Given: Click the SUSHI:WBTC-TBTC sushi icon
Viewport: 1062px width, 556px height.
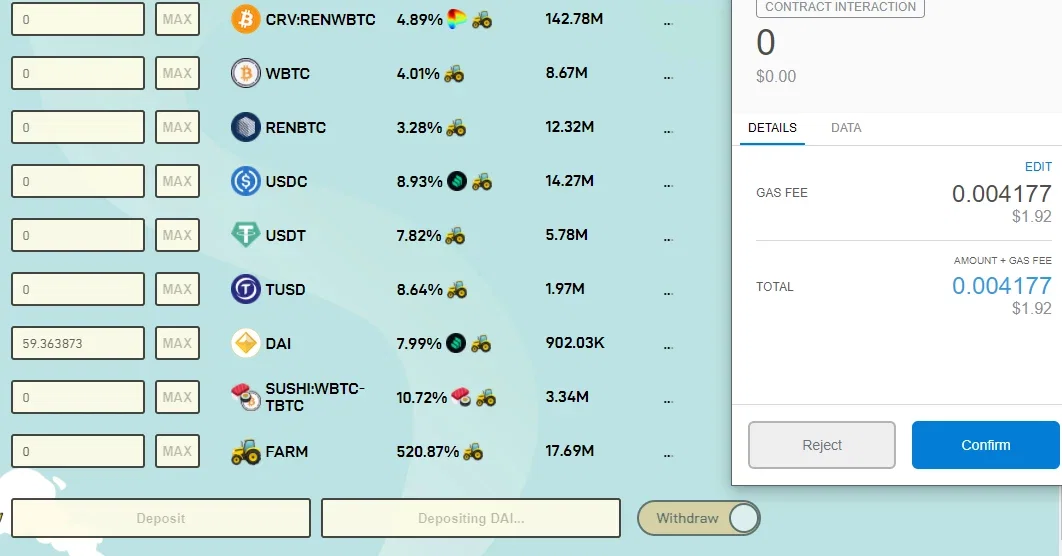Looking at the screenshot, I should 245,398.
